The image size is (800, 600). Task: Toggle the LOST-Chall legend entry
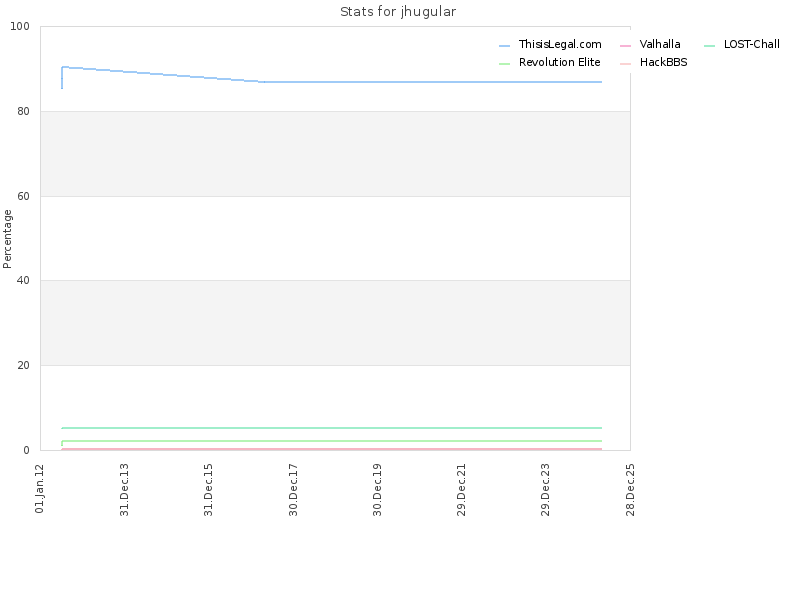[742, 44]
